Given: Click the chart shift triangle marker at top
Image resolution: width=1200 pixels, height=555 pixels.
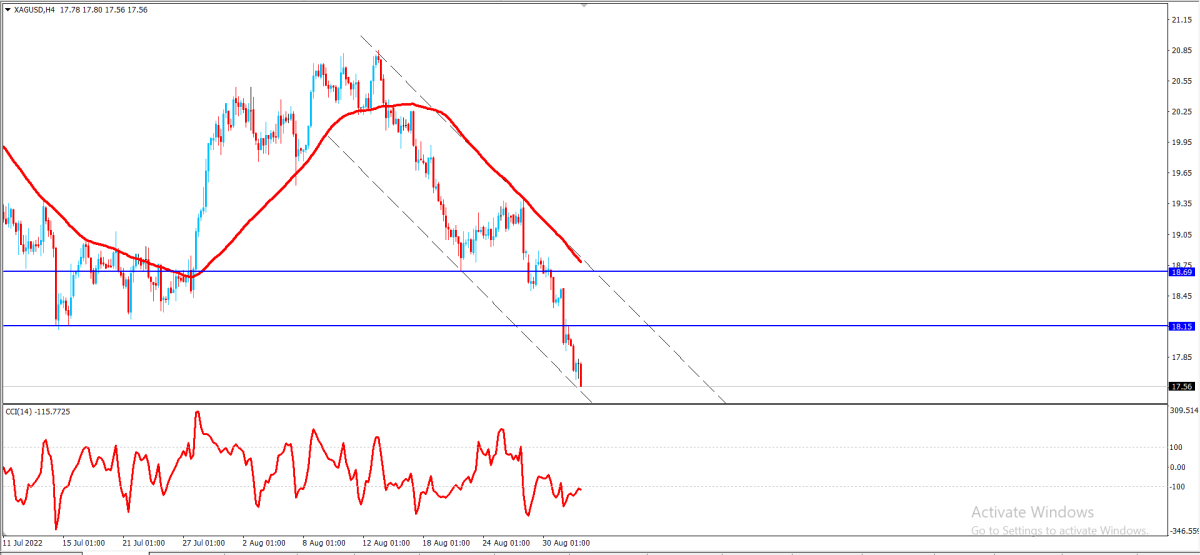Looking at the screenshot, I should pyautogui.click(x=585, y=5).
